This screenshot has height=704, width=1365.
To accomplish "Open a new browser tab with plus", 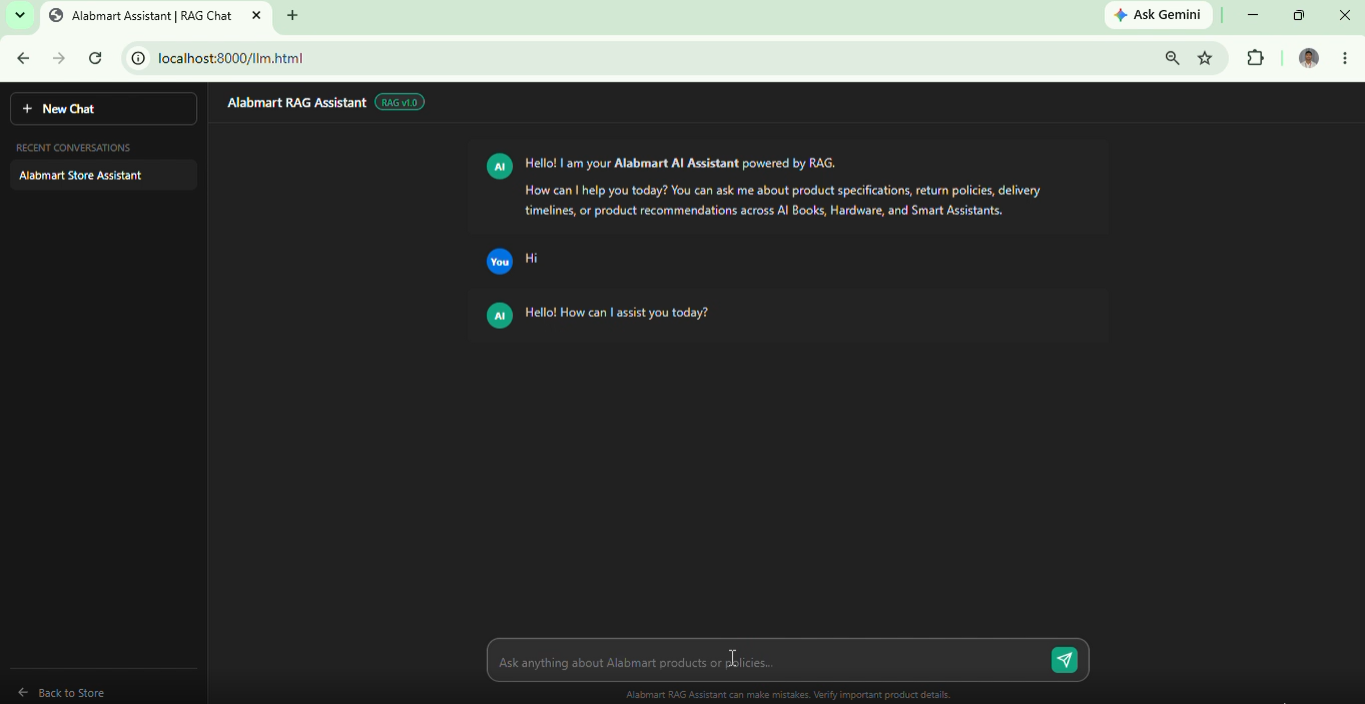I will coord(293,16).
